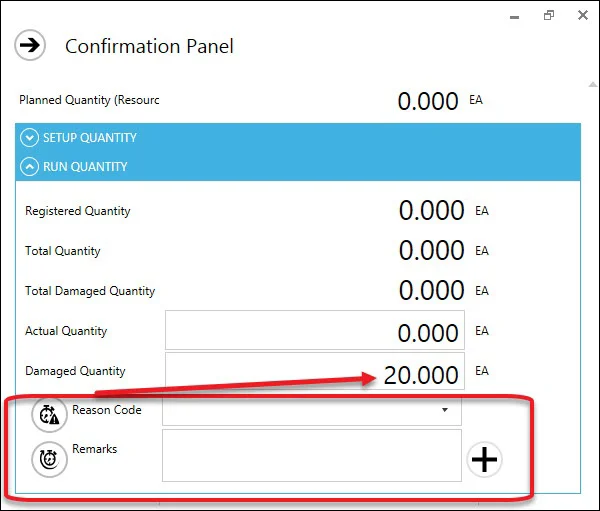Restore the window using the restore icon
Screen dimensions: 600x511
549,15
